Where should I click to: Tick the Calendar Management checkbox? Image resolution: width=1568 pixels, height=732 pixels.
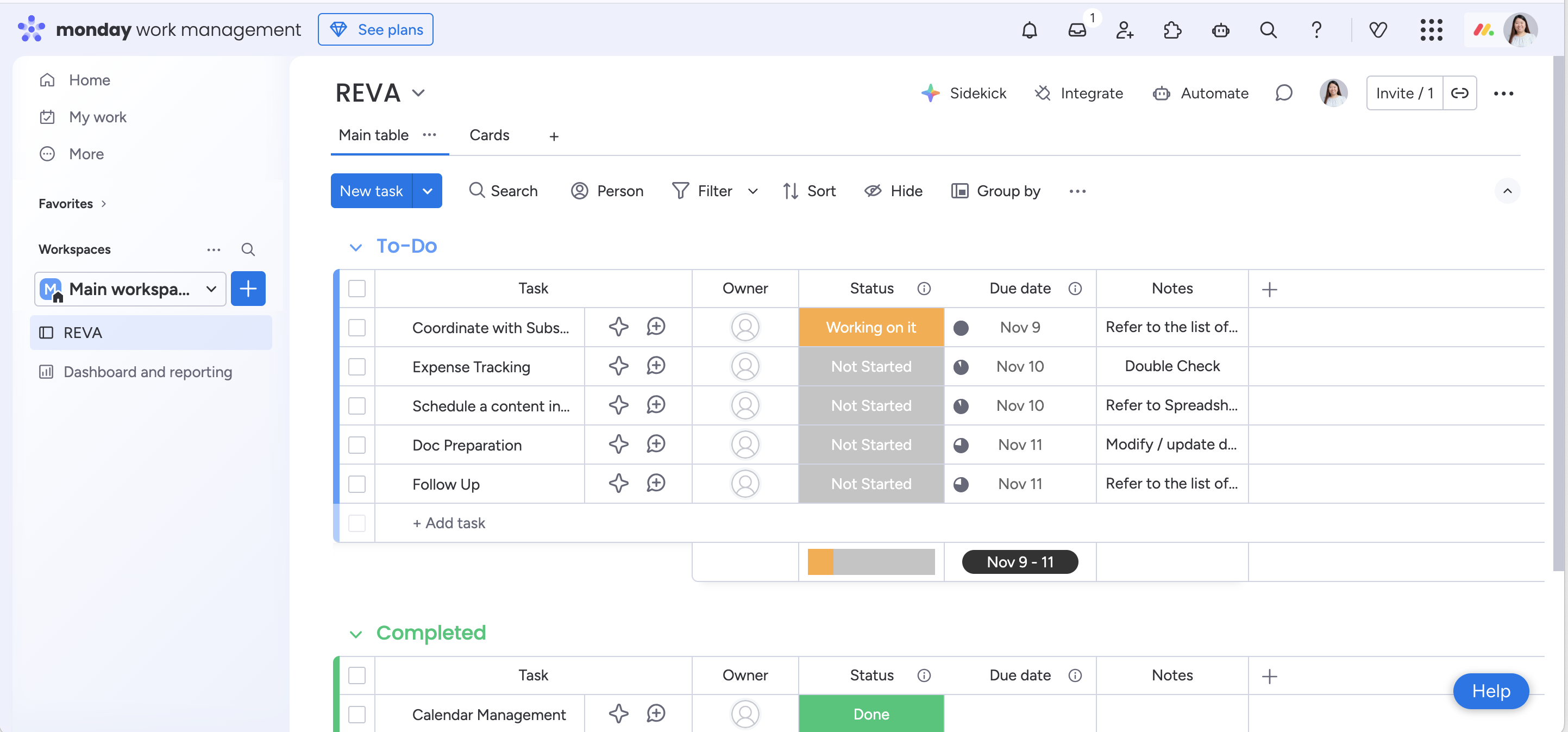(x=357, y=715)
